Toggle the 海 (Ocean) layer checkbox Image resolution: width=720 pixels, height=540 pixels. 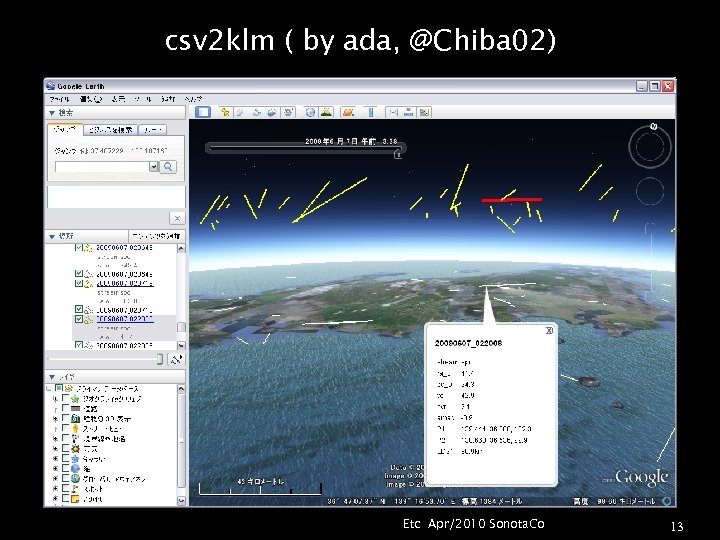coord(66,469)
